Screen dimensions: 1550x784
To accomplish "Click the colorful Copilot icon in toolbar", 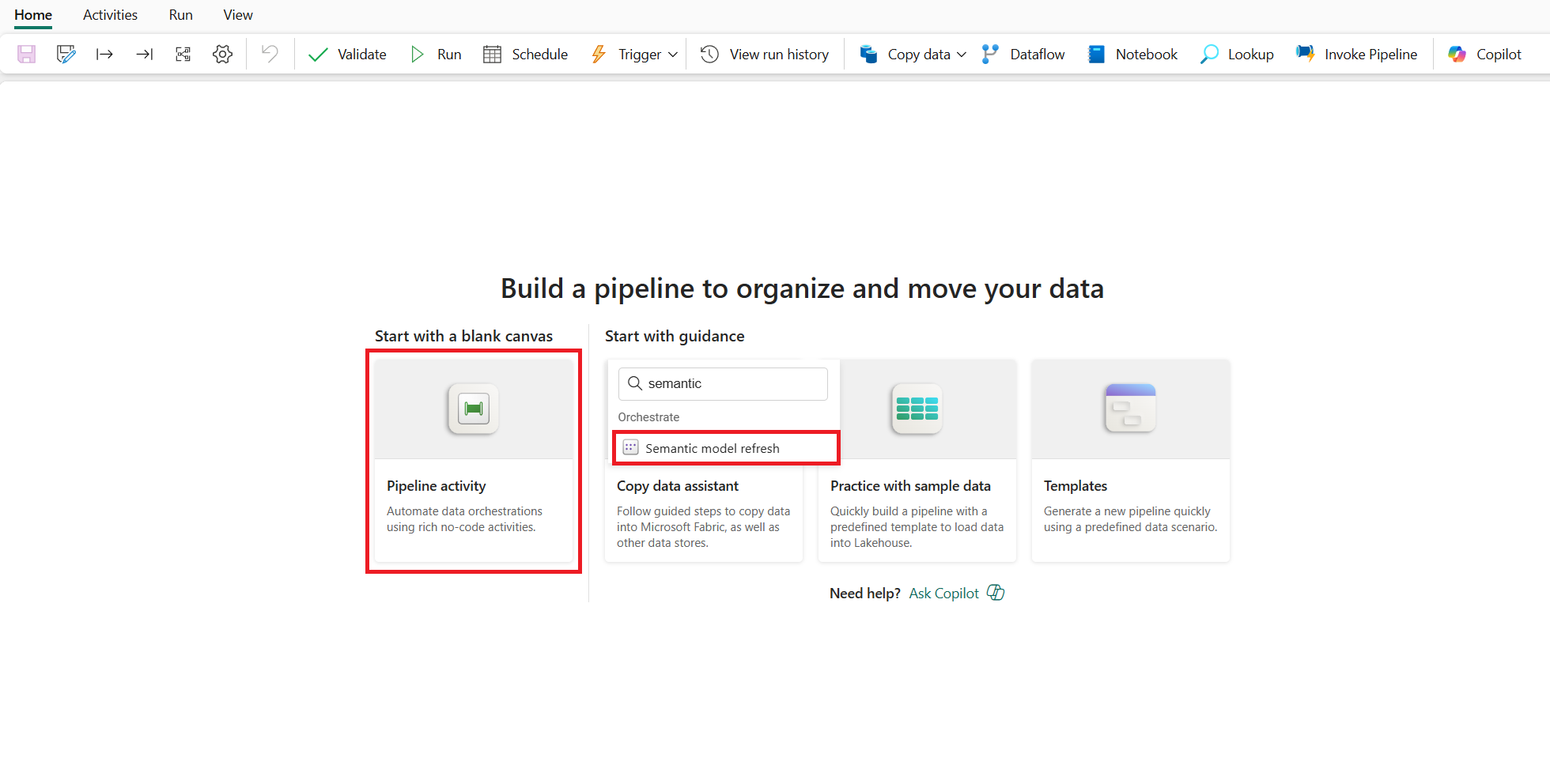I will pos(1457,54).
